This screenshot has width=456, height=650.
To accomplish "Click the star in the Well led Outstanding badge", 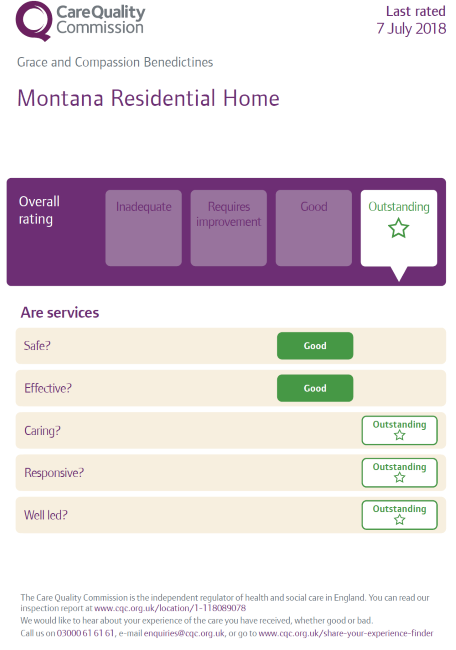I will tap(400, 519).
